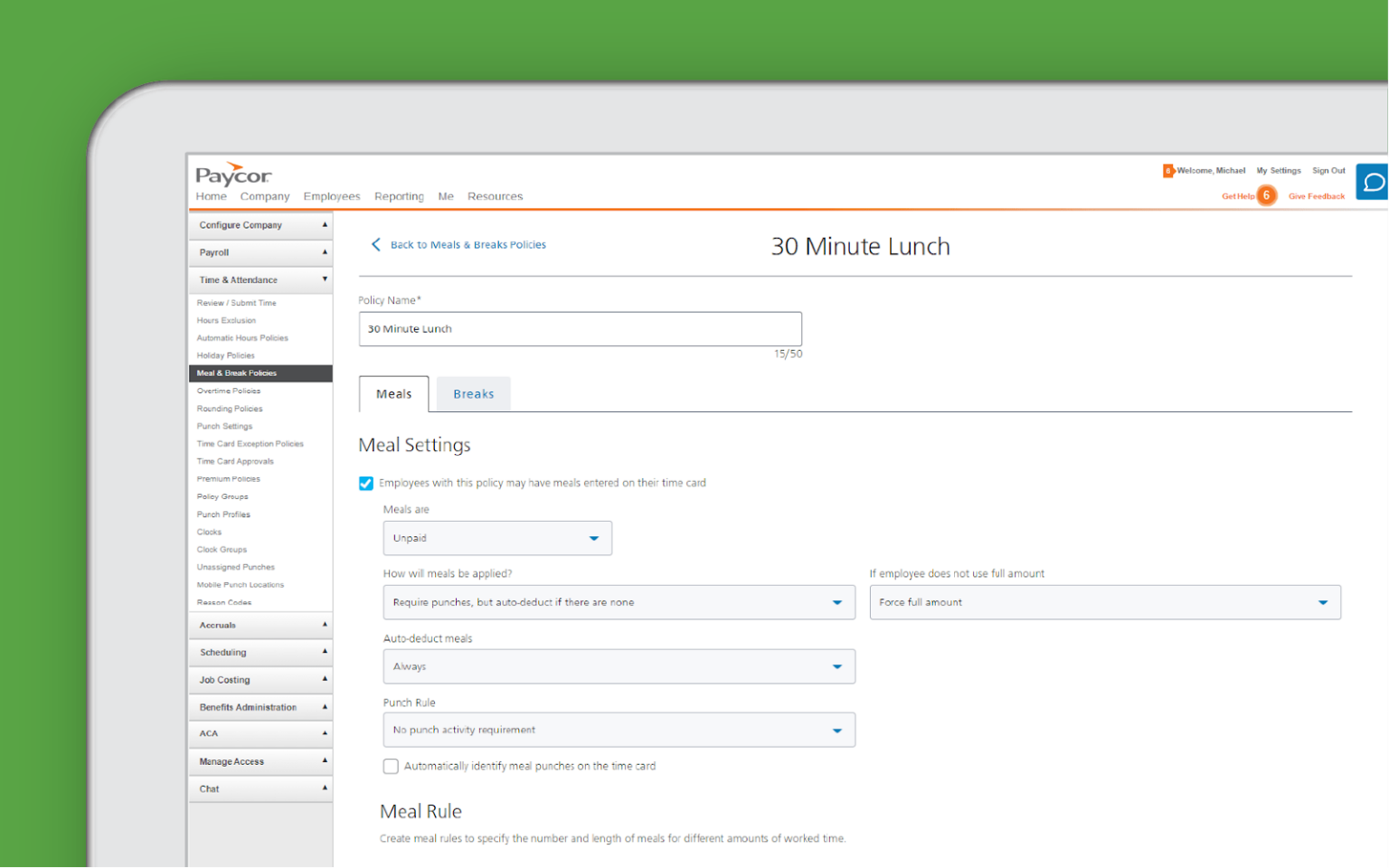Select Overtime Policies in the sidebar
The width and height of the screenshot is (1389, 868).
click(229, 391)
